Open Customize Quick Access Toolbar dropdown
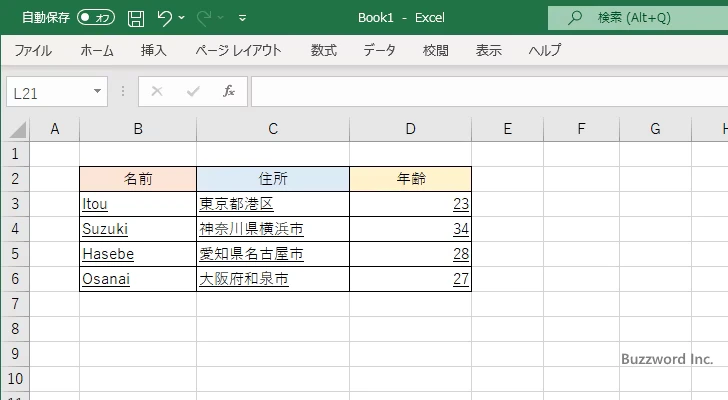The height and width of the screenshot is (400, 728). [242, 18]
